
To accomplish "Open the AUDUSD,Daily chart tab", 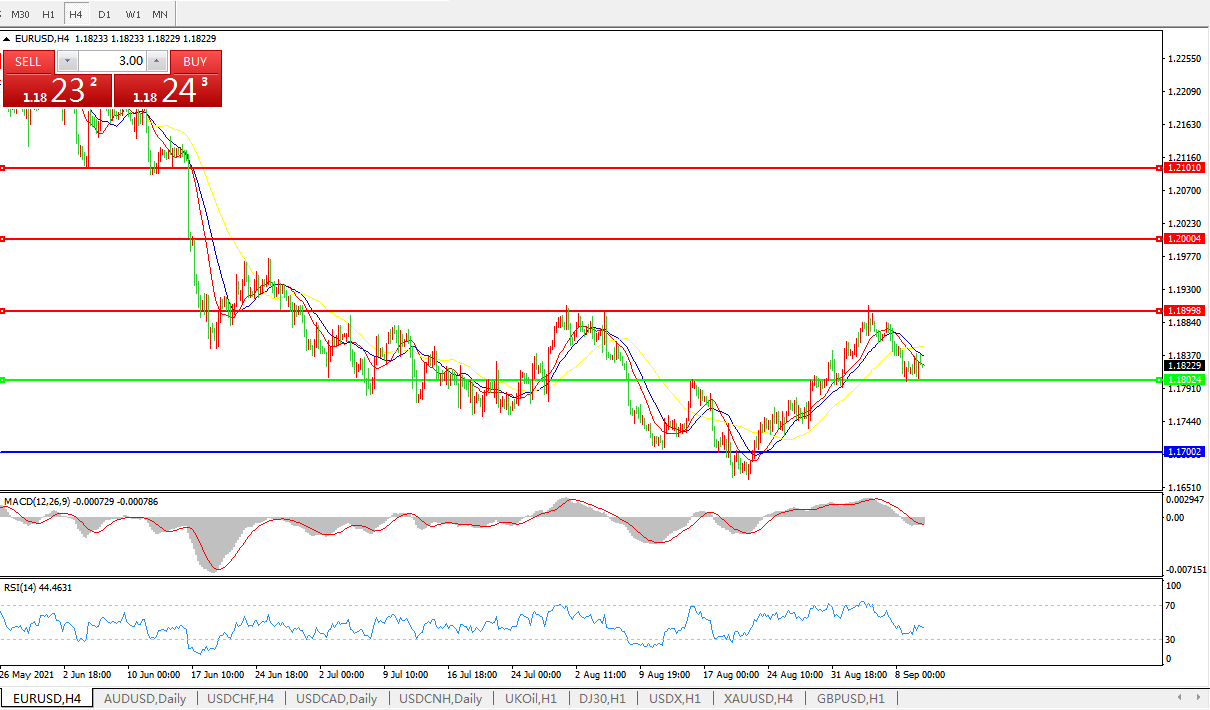I will coord(145,699).
